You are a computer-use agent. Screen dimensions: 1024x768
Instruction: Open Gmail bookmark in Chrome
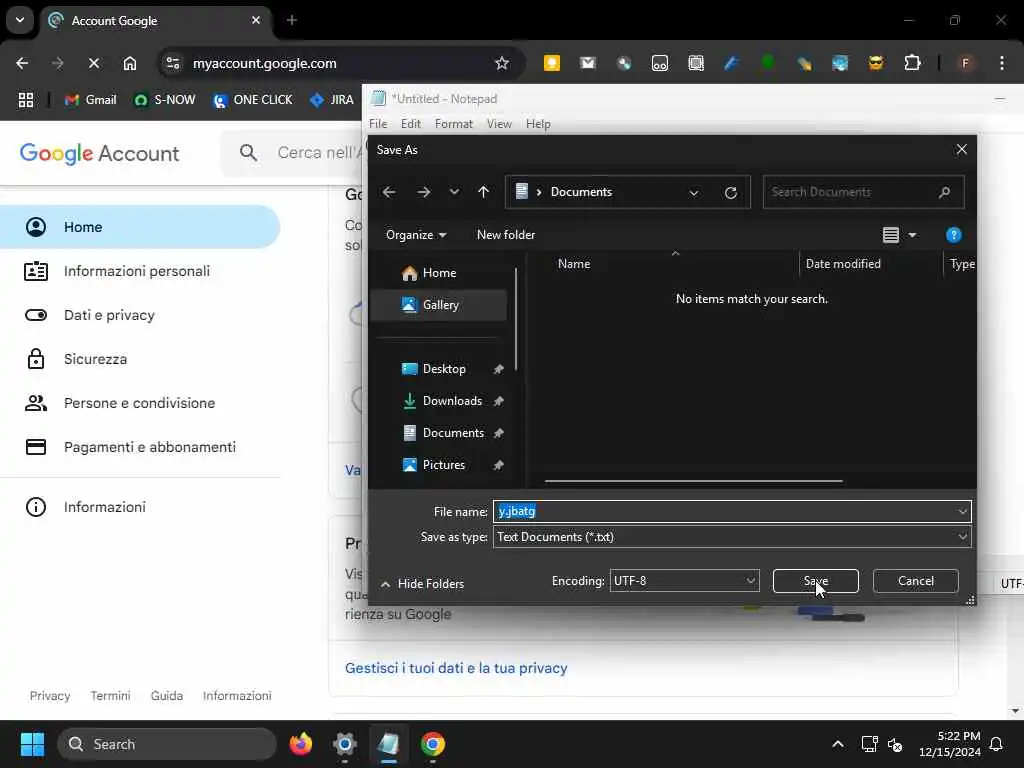tap(91, 100)
